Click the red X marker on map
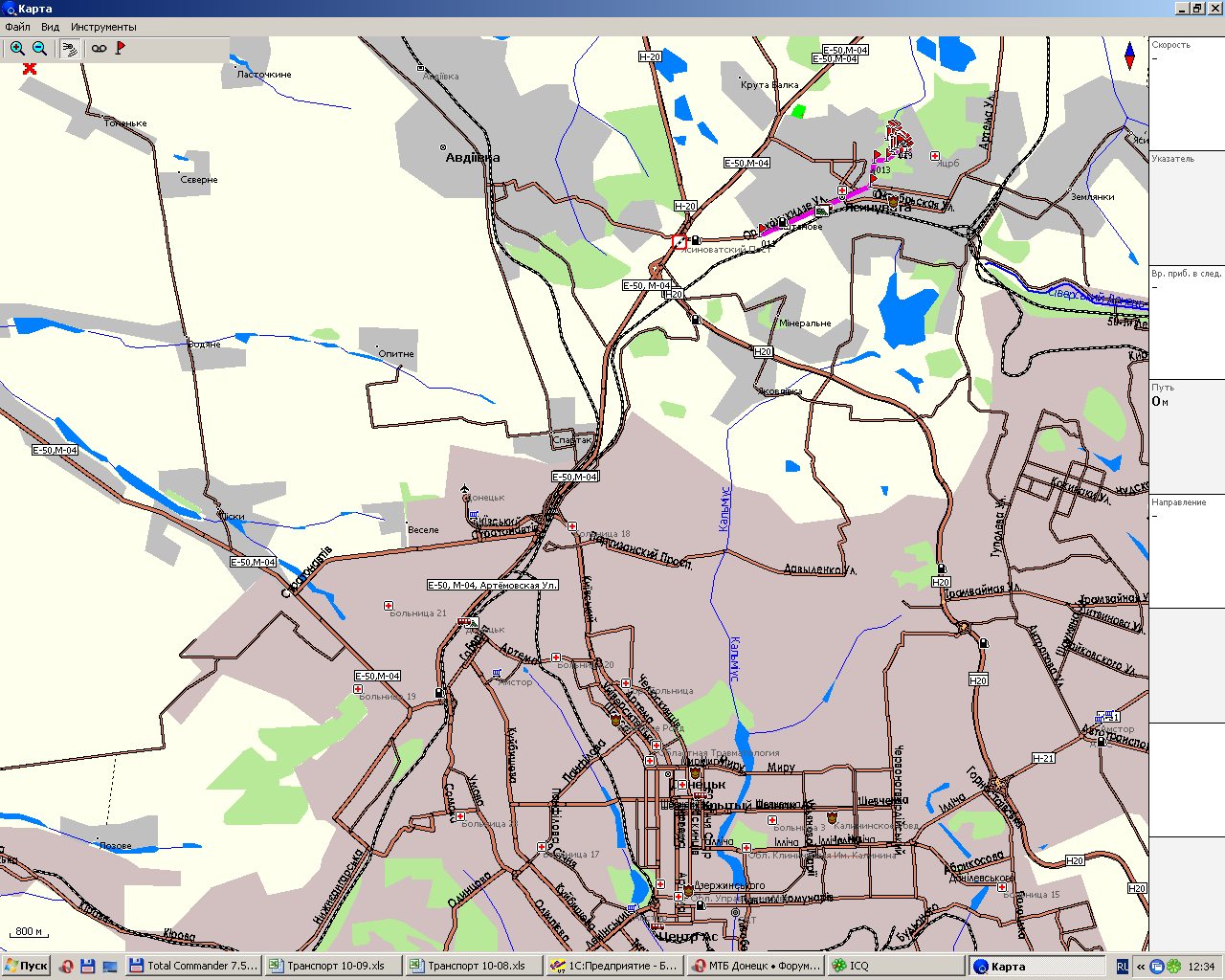Image resolution: width=1225 pixels, height=980 pixels. (x=30, y=68)
